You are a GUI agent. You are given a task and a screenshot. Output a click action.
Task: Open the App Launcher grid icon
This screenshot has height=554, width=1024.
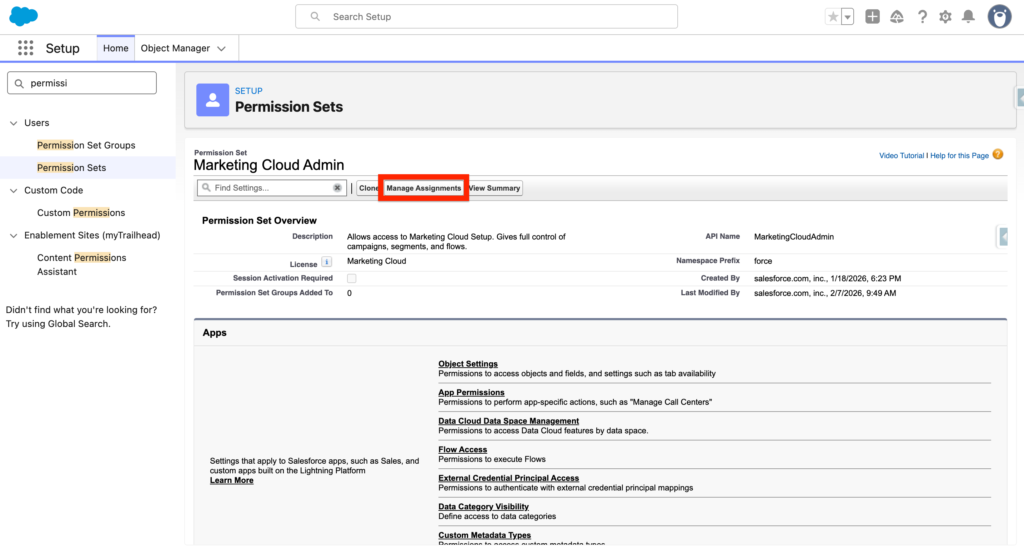[x=25, y=48]
